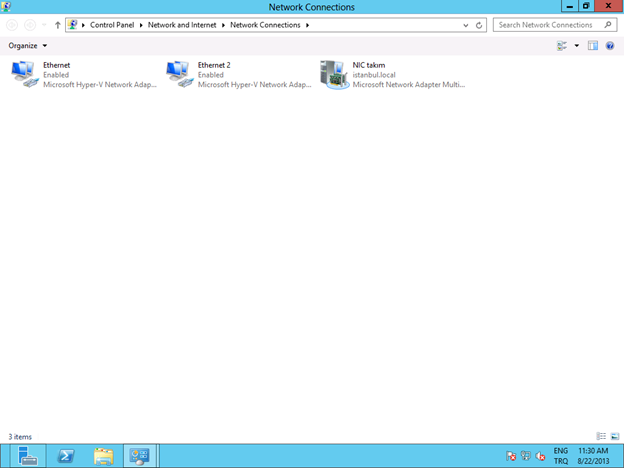The width and height of the screenshot is (624, 468).
Task: Click Network Connections breadcrumb
Action: pos(265,25)
